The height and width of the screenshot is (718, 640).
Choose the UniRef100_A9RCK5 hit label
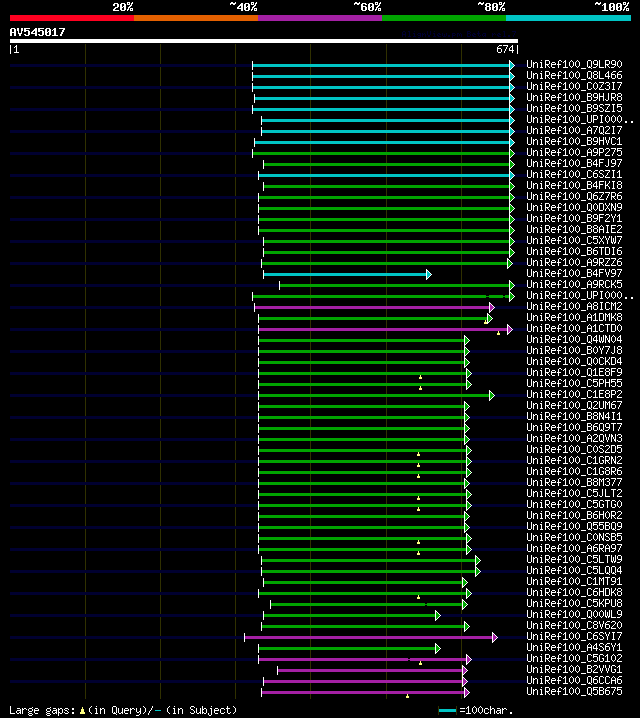[x=574, y=284]
